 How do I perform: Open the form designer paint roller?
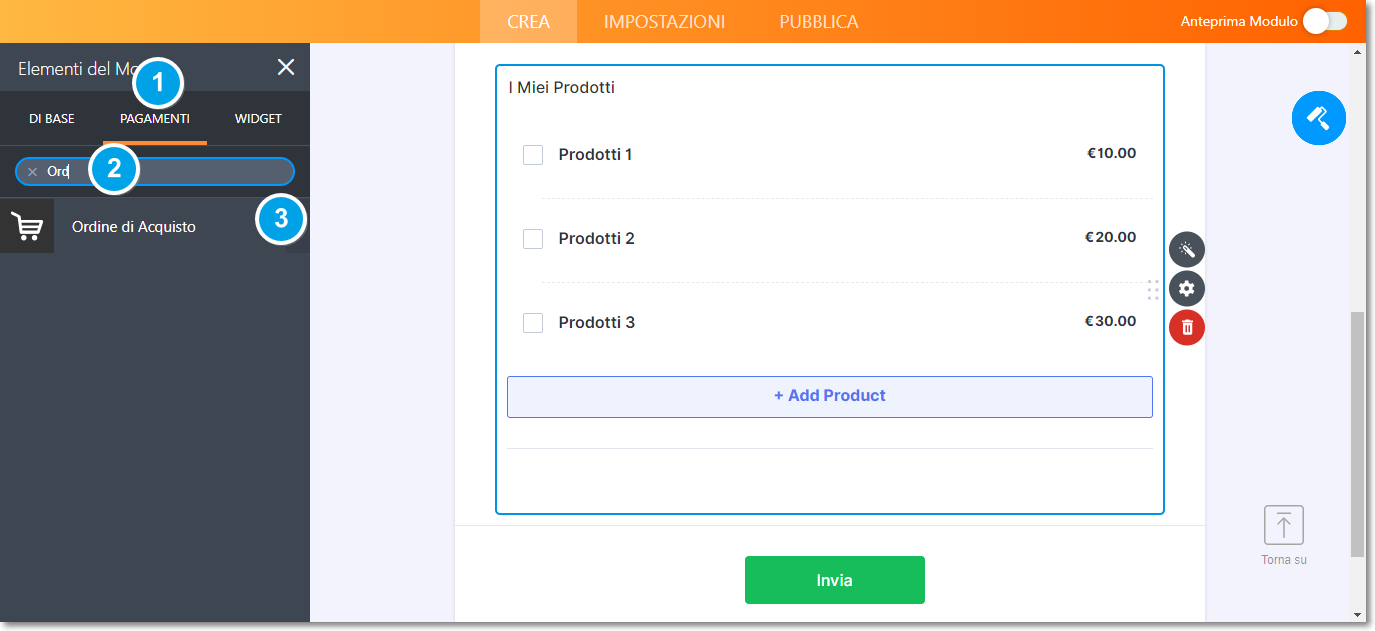(x=1318, y=118)
